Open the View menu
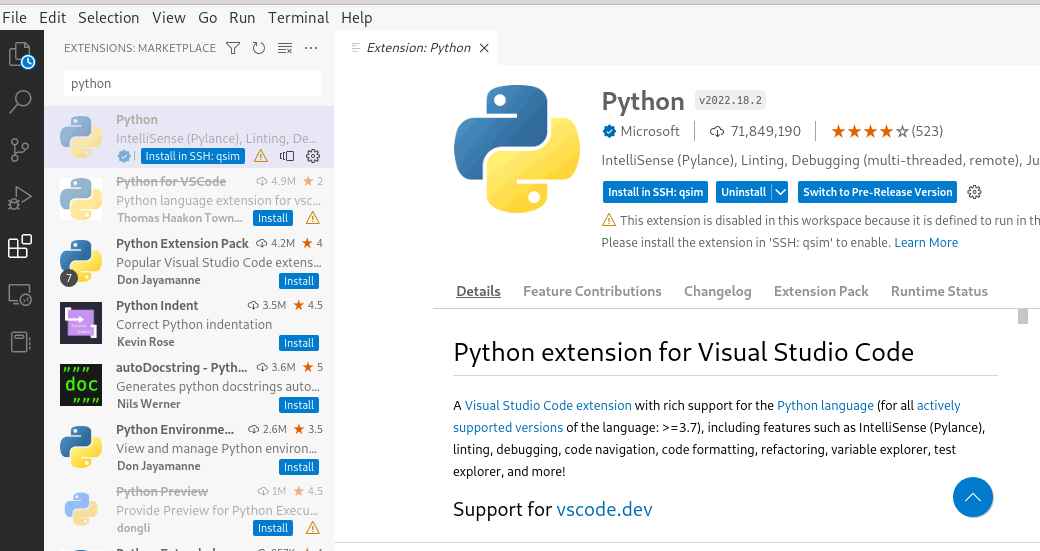Image resolution: width=1040 pixels, height=551 pixels. (x=168, y=18)
